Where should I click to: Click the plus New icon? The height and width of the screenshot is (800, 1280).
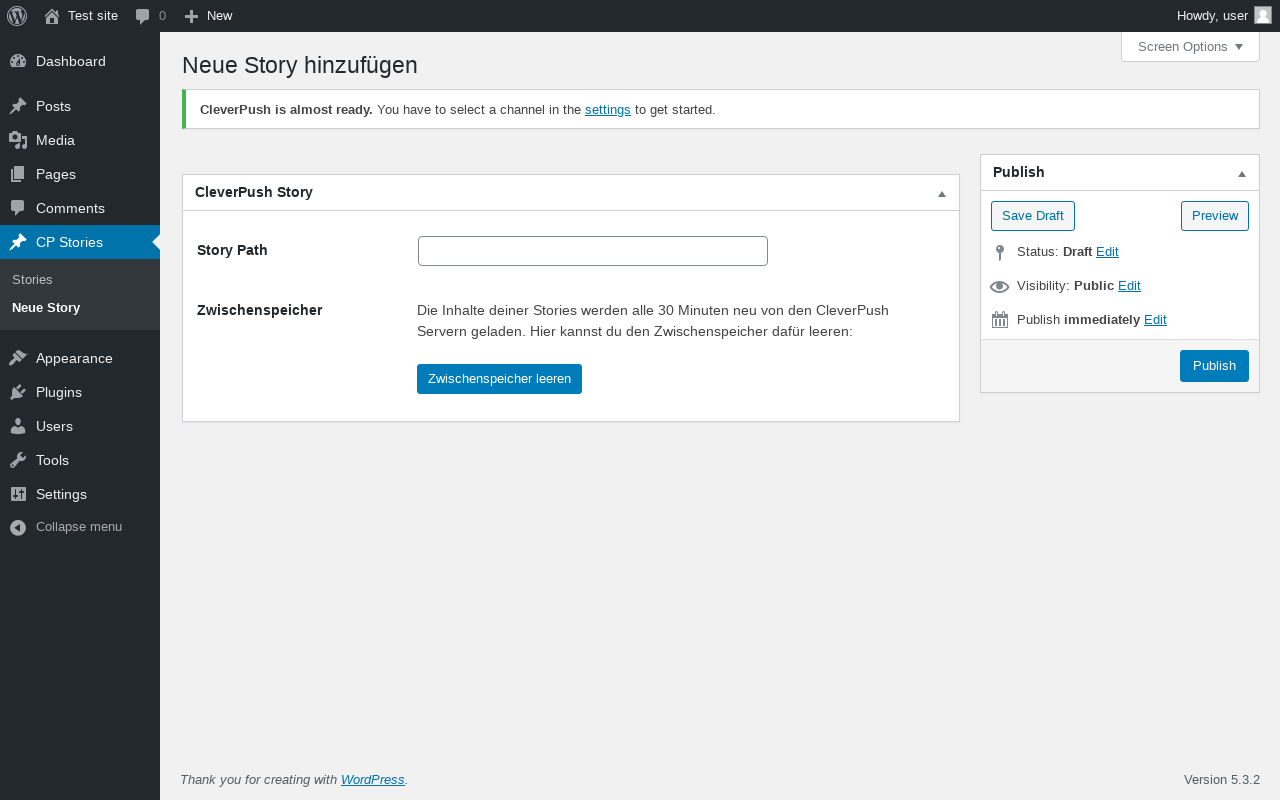click(x=192, y=16)
